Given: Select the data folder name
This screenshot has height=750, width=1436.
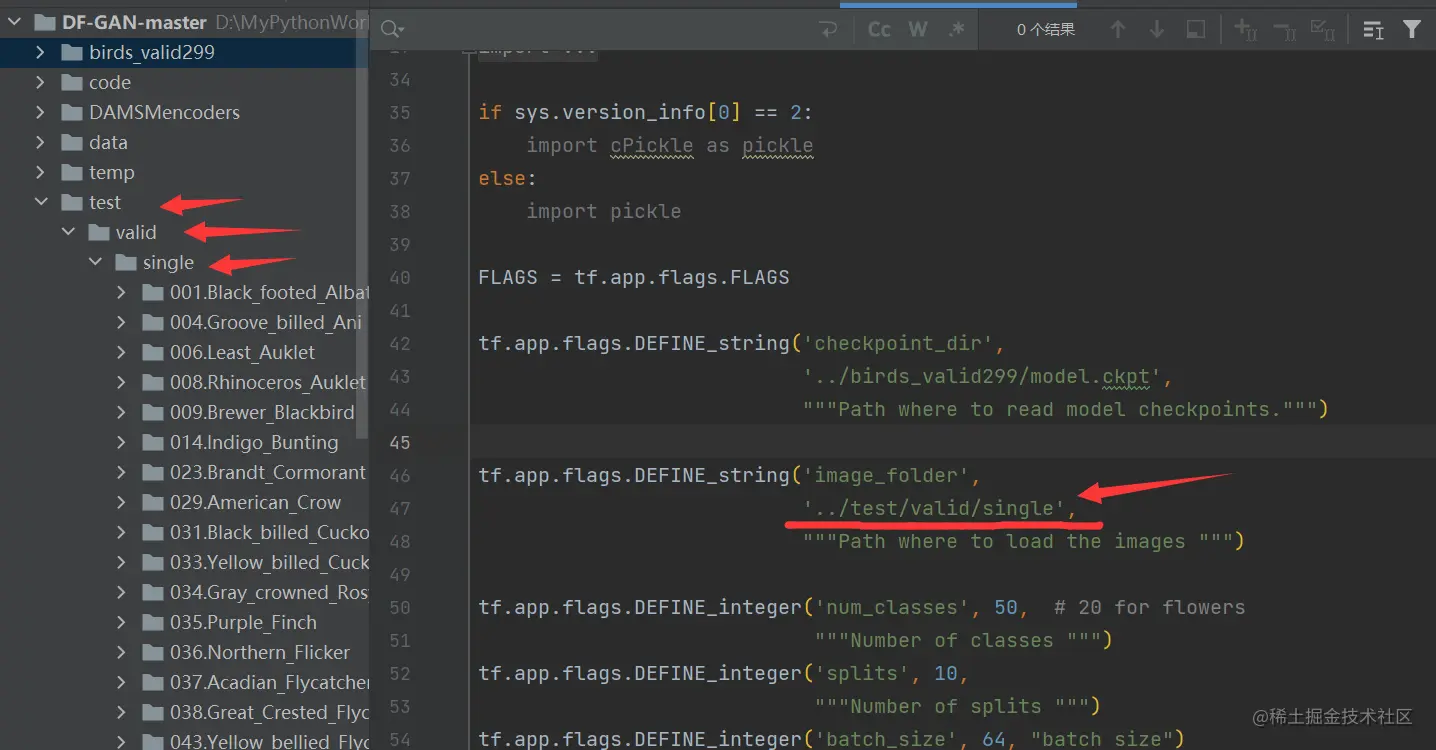Looking at the screenshot, I should tap(108, 142).
